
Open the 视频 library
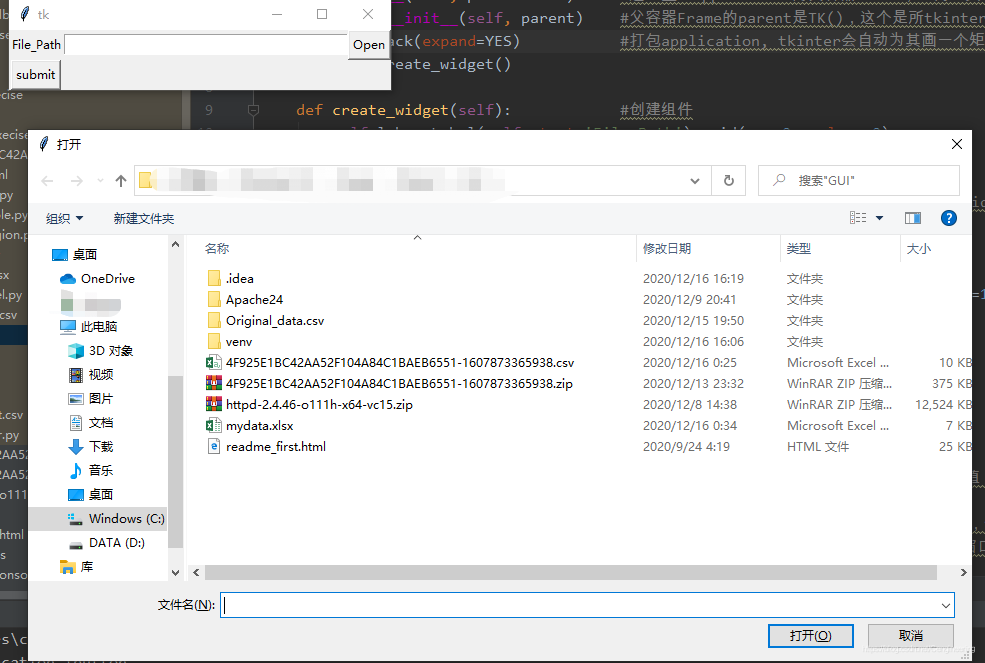pos(101,375)
